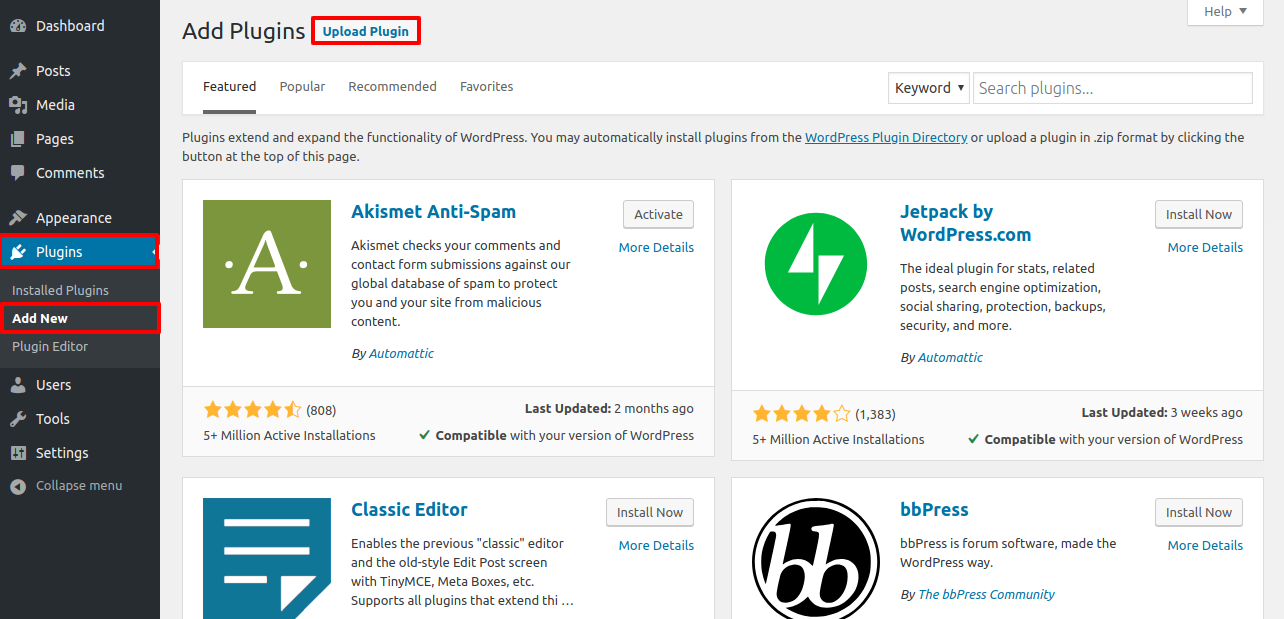The height and width of the screenshot is (619, 1284).
Task: Open More Details for Akismet Anti-Spam
Action: tap(656, 247)
